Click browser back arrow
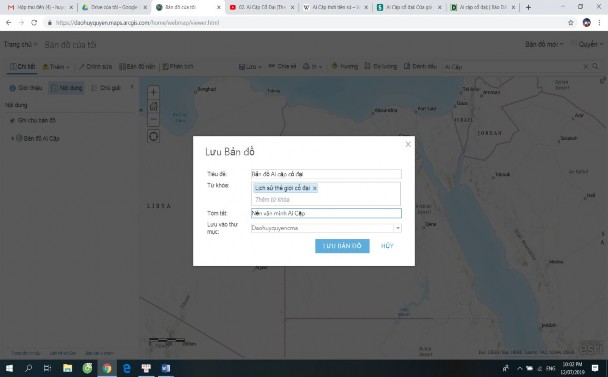Screen dimensions: 608x377 coord(9,22)
